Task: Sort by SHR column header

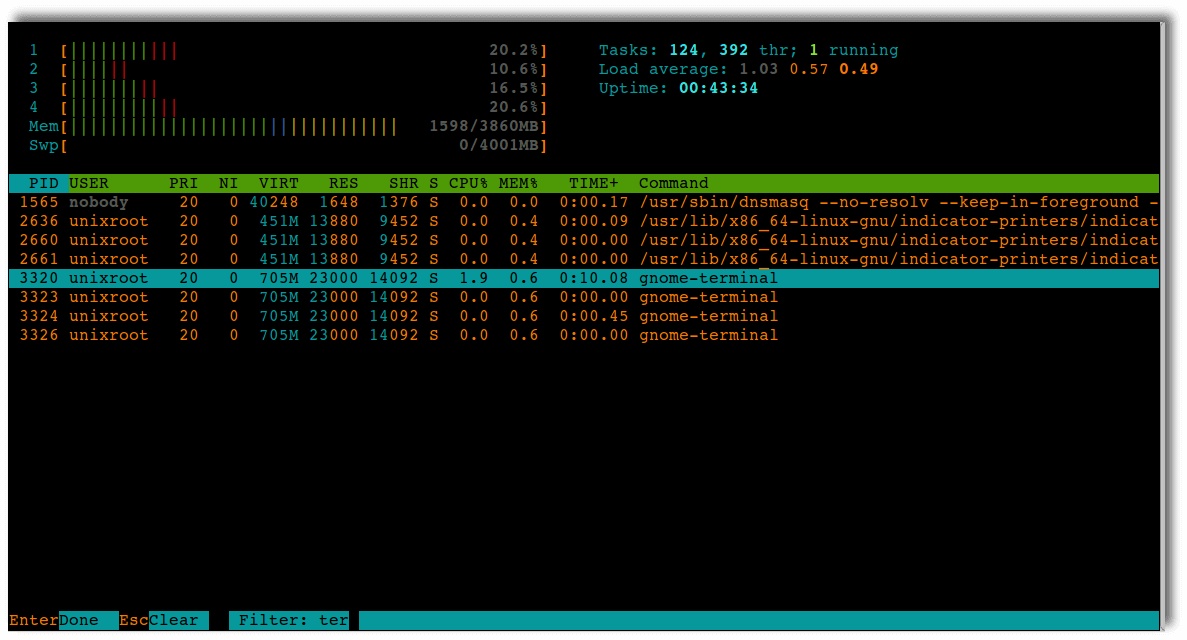Action: [403, 183]
